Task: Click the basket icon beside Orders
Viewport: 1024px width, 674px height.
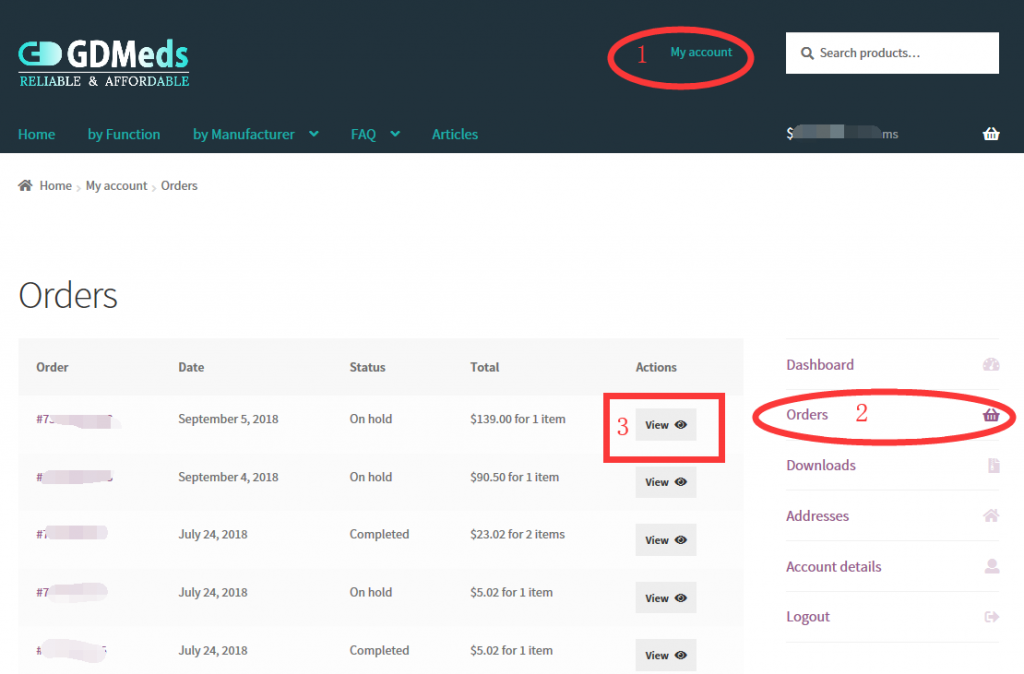Action: pos(990,414)
